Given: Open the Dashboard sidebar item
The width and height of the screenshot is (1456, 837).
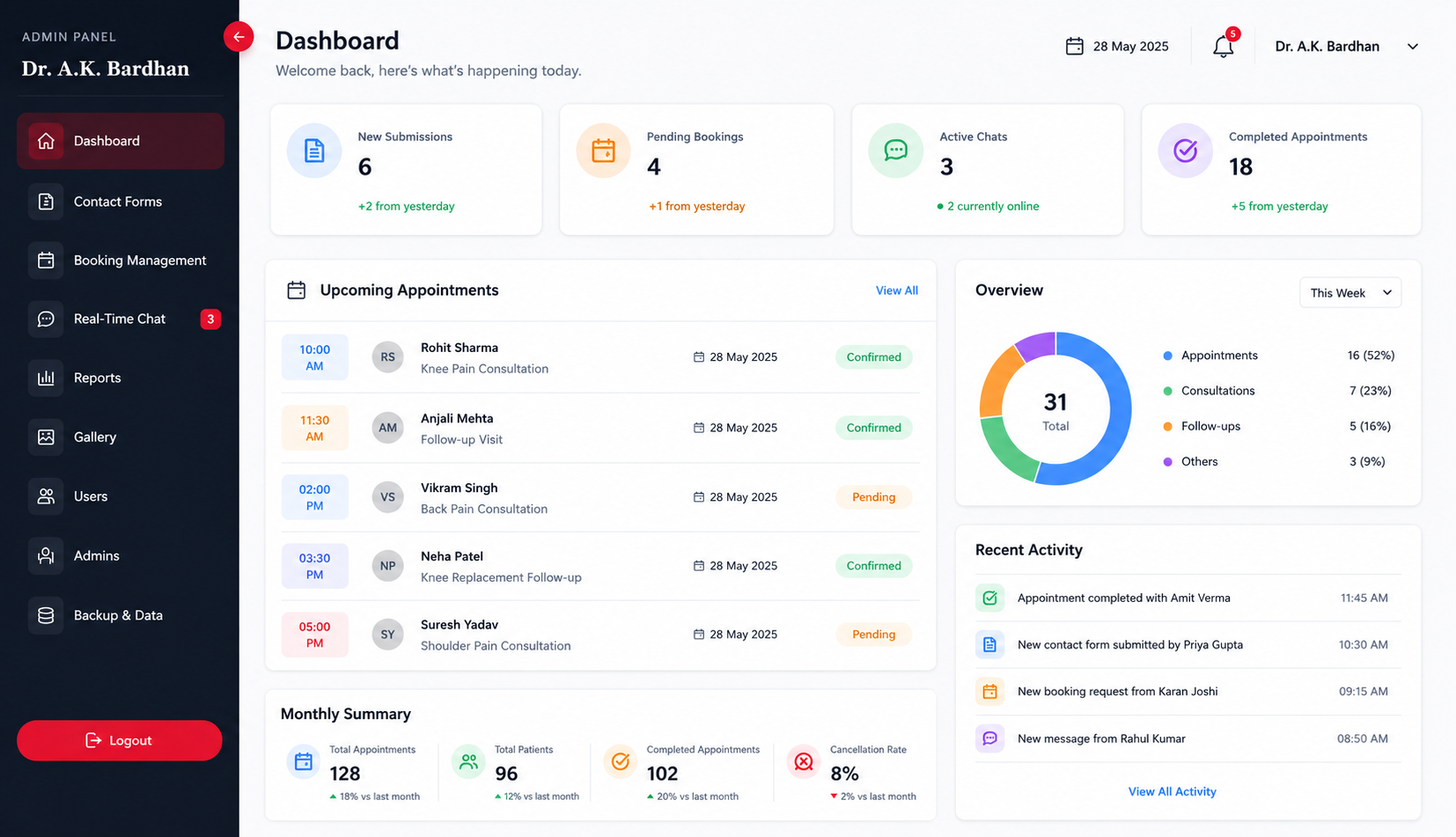Looking at the screenshot, I should click(x=121, y=141).
